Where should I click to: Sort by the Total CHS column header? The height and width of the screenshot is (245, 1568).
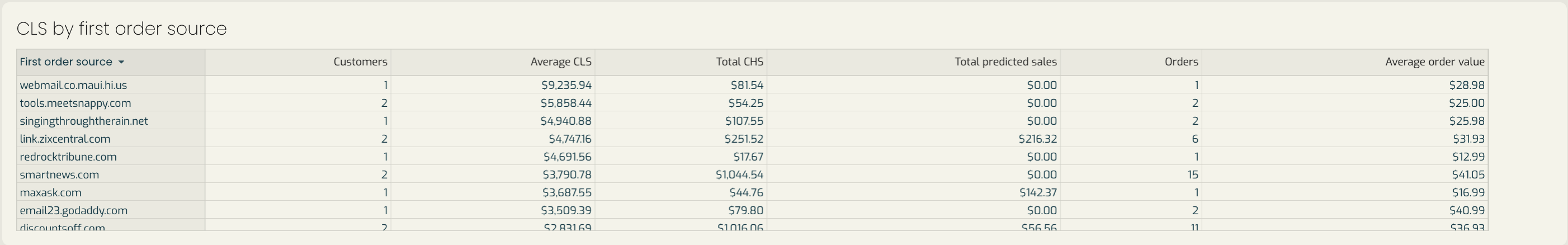click(681, 62)
